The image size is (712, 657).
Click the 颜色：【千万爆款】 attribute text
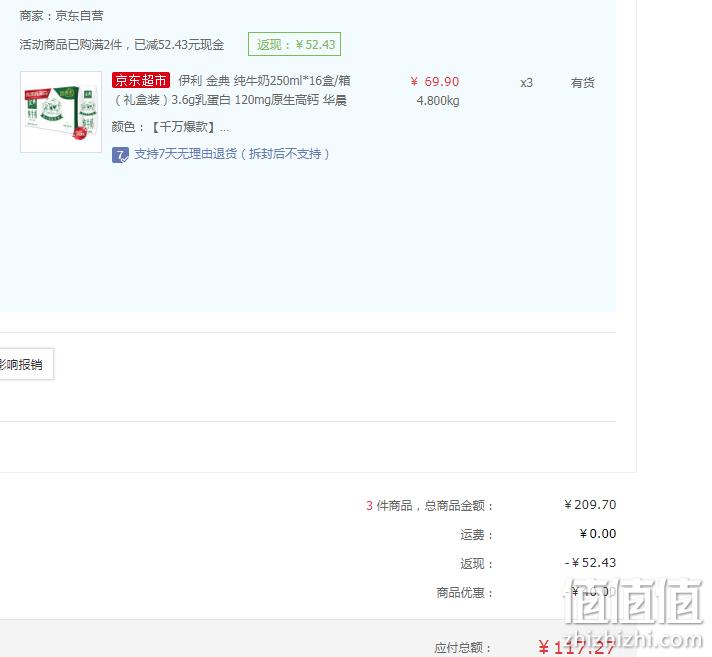170,127
